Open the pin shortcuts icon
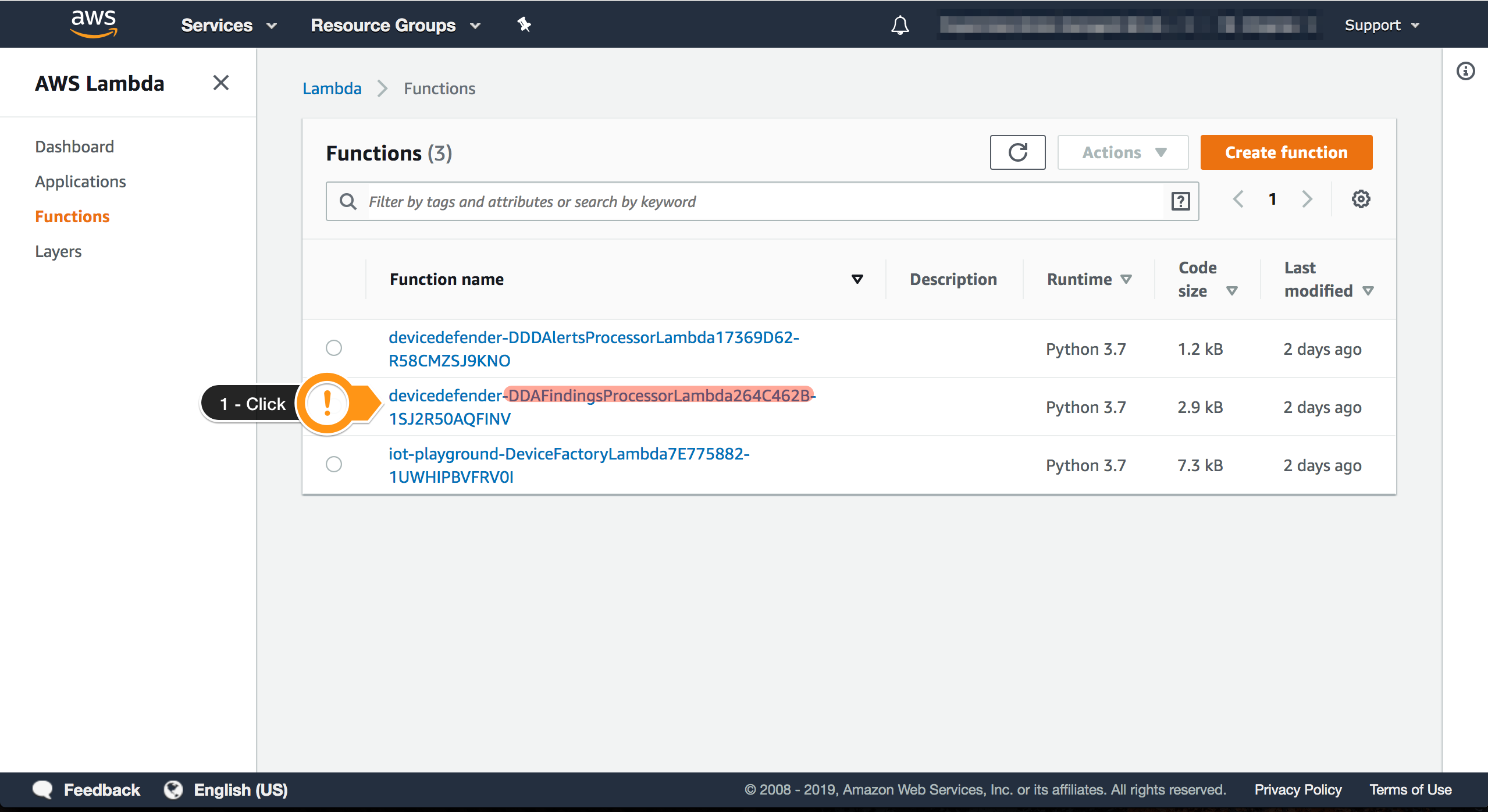 524,24
